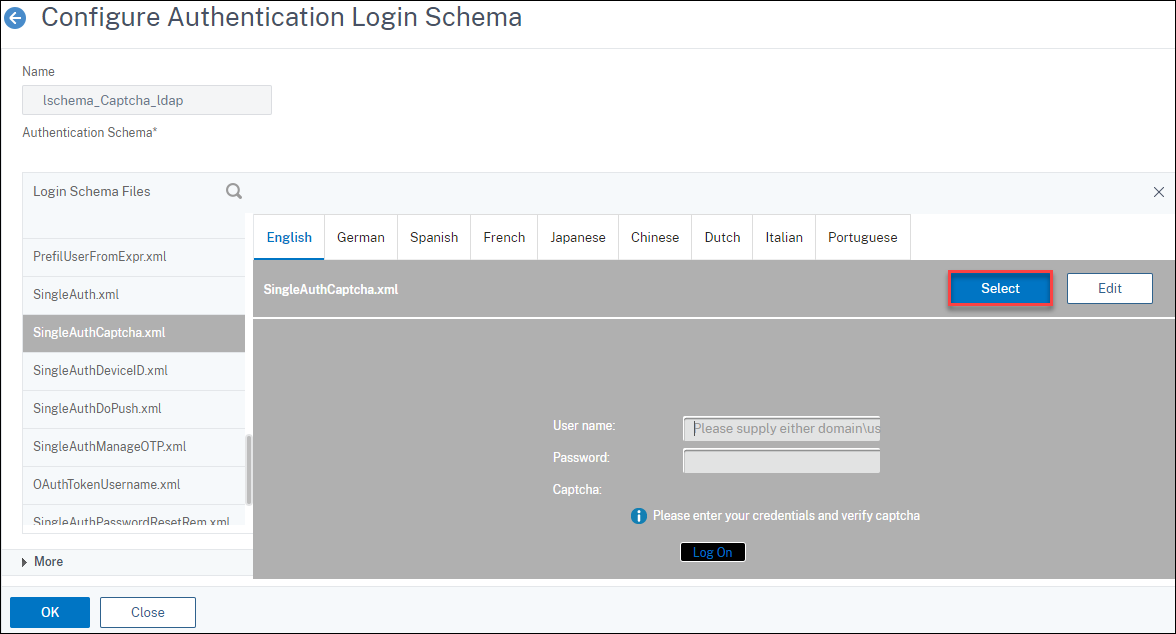Close the schema files panel with X
Image resolution: width=1176 pixels, height=634 pixels.
(x=1159, y=192)
